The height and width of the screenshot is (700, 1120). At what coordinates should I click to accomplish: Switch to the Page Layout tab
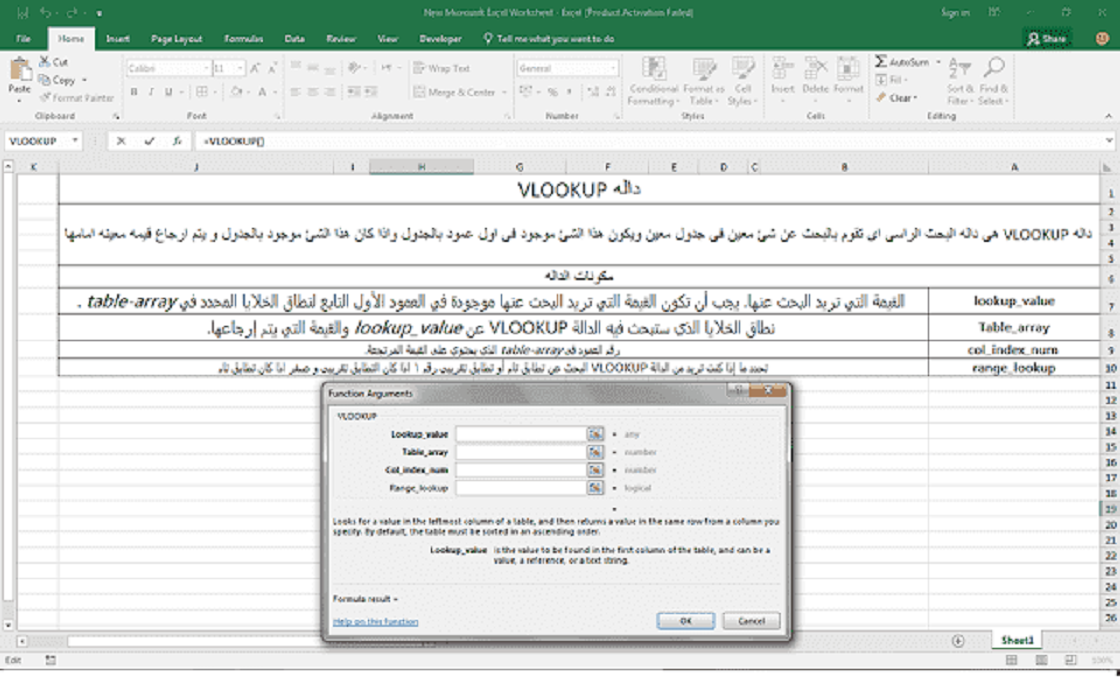[x=176, y=39]
